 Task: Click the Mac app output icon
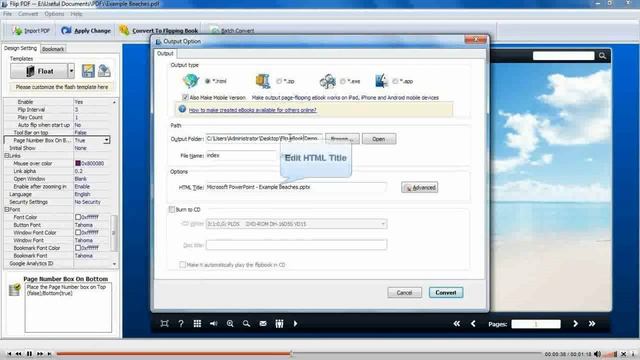[381, 81]
